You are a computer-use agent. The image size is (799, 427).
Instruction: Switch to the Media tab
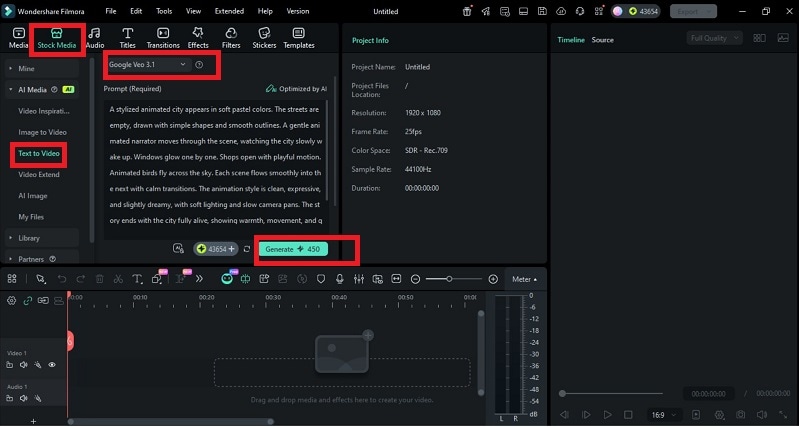pyautogui.click(x=18, y=39)
